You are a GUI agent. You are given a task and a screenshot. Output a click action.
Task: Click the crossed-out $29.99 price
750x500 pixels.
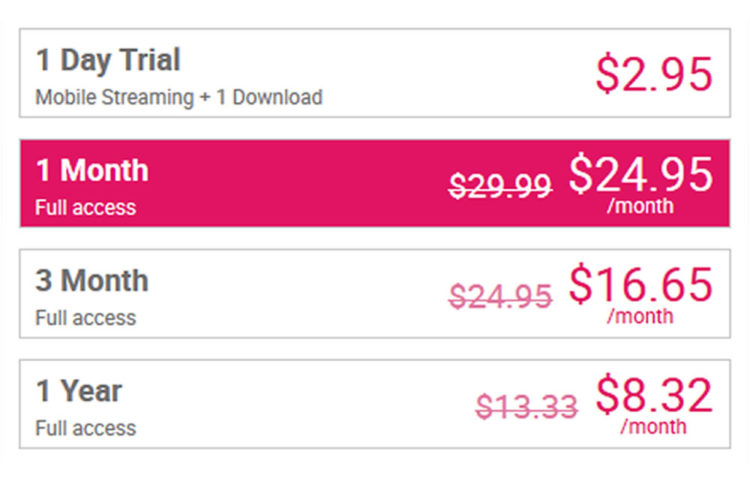point(500,186)
